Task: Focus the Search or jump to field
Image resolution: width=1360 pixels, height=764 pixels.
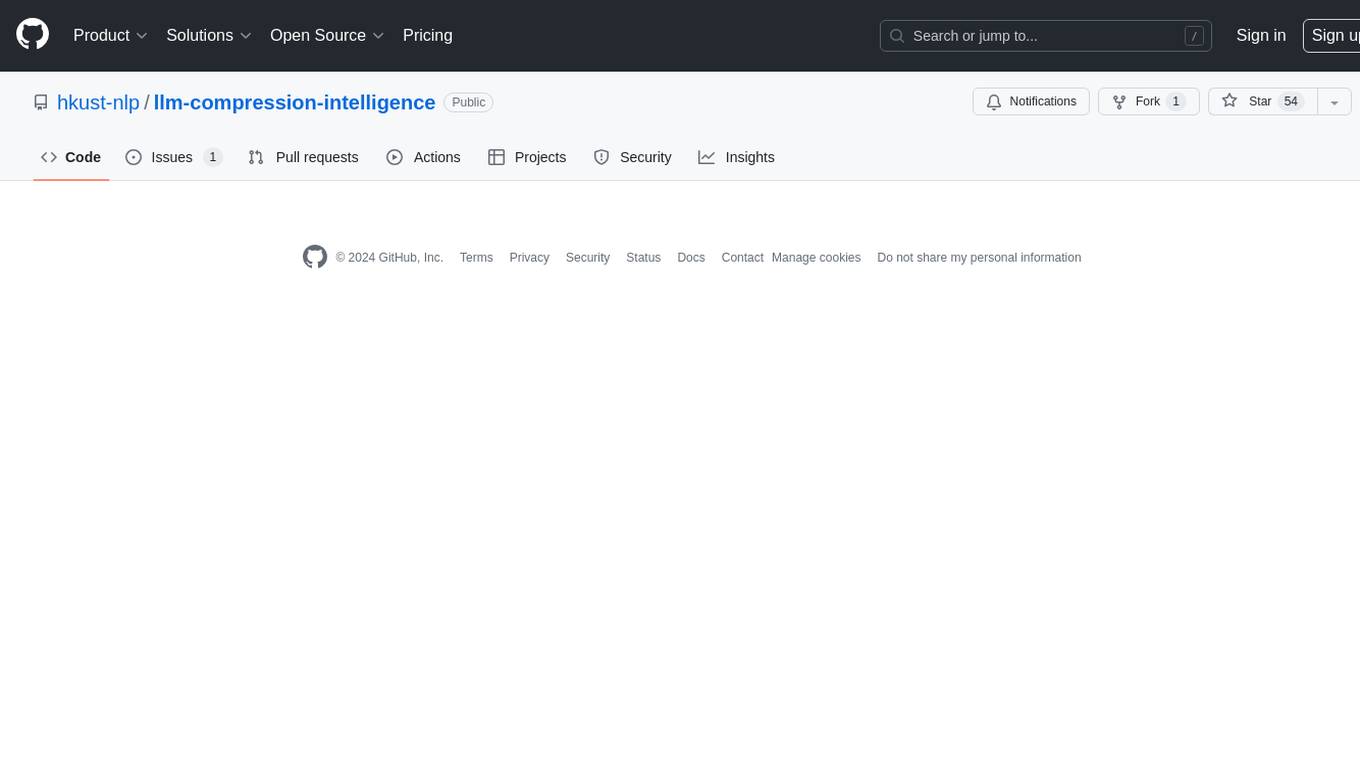Action: coord(1046,36)
